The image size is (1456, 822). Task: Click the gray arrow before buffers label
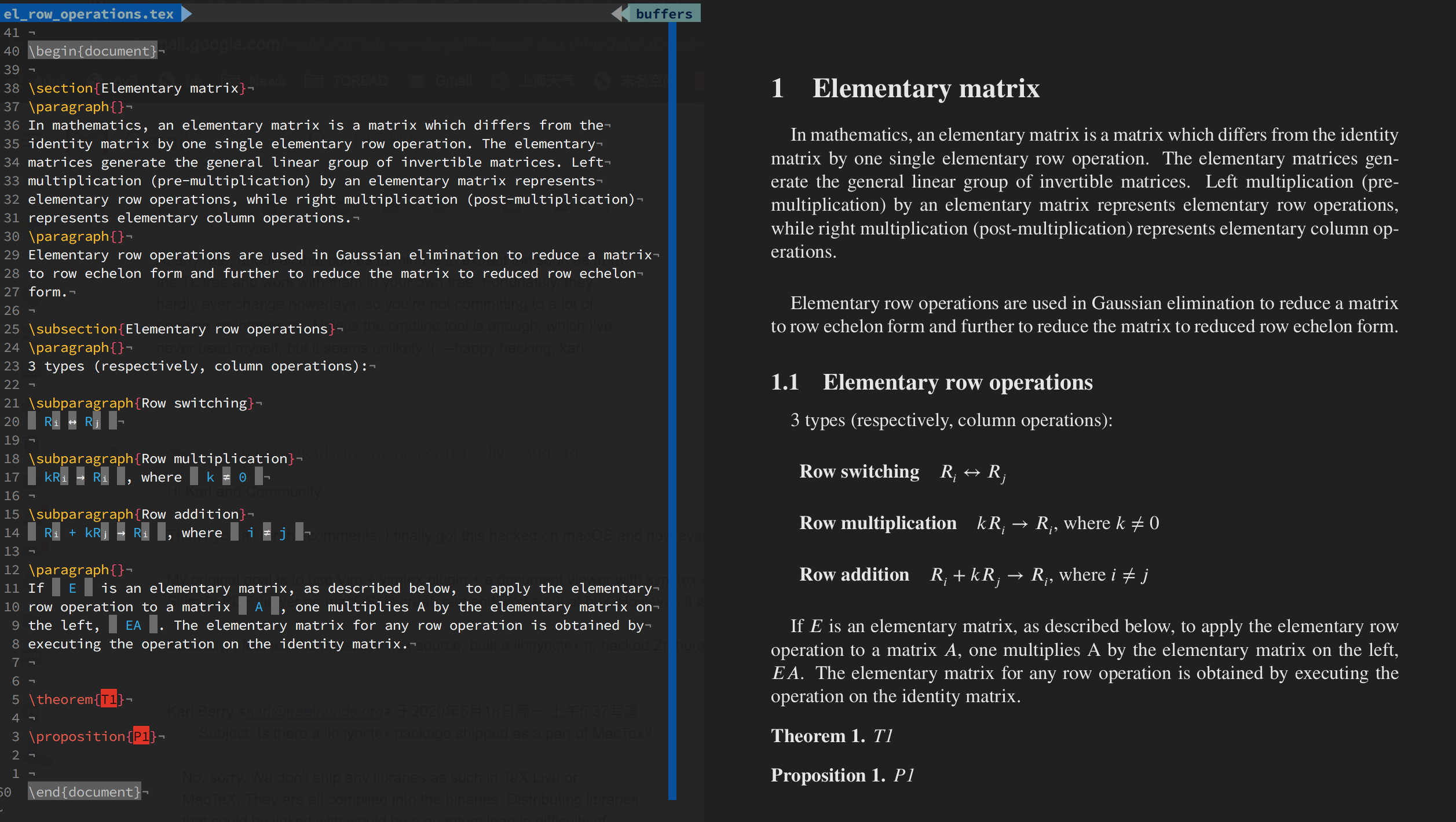coord(619,13)
